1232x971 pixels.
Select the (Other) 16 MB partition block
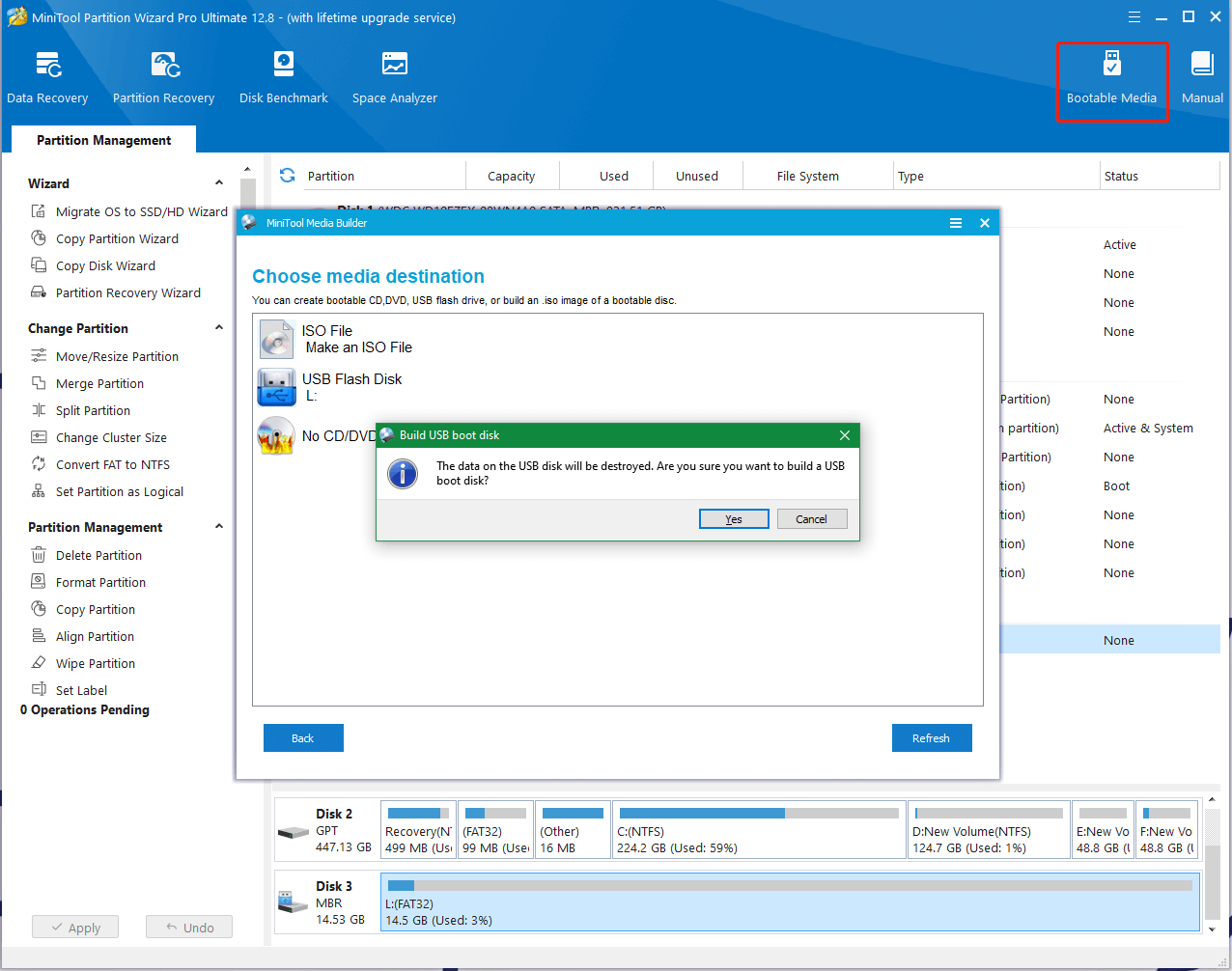573,829
